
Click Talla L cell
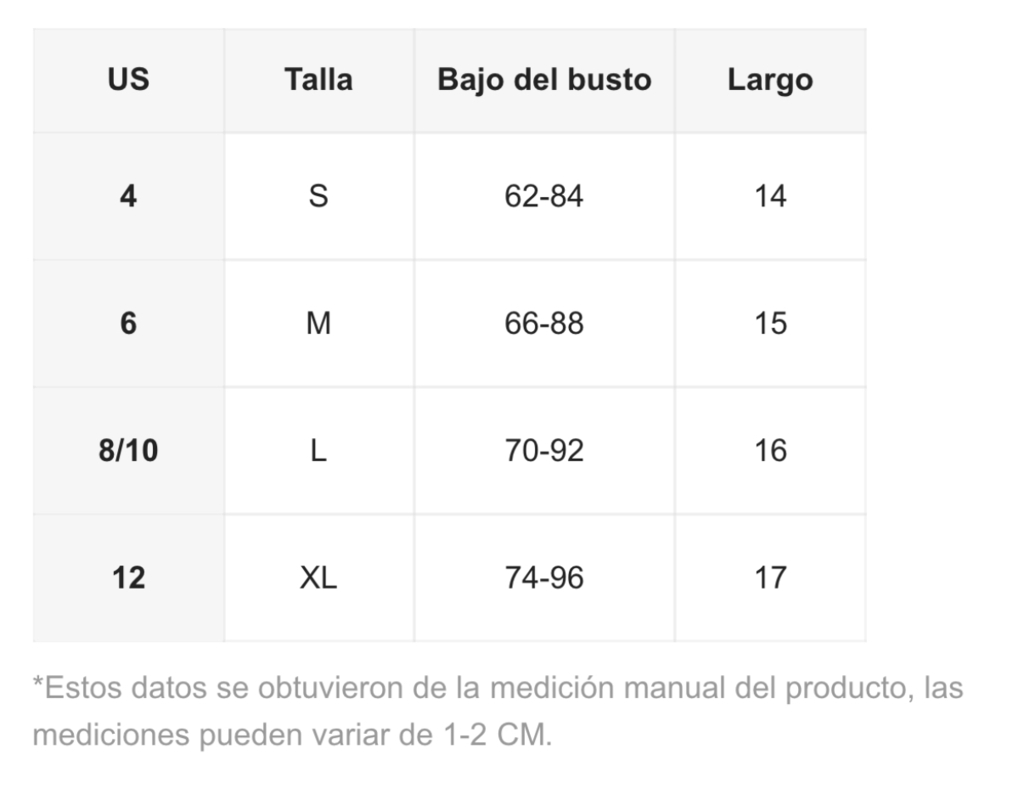tap(319, 451)
